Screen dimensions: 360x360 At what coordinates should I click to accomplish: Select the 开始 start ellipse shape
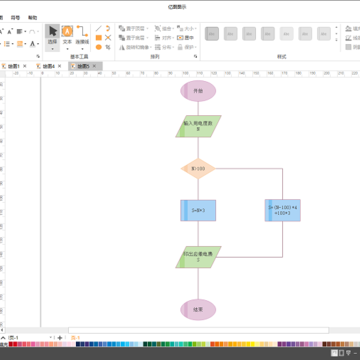pos(198,91)
